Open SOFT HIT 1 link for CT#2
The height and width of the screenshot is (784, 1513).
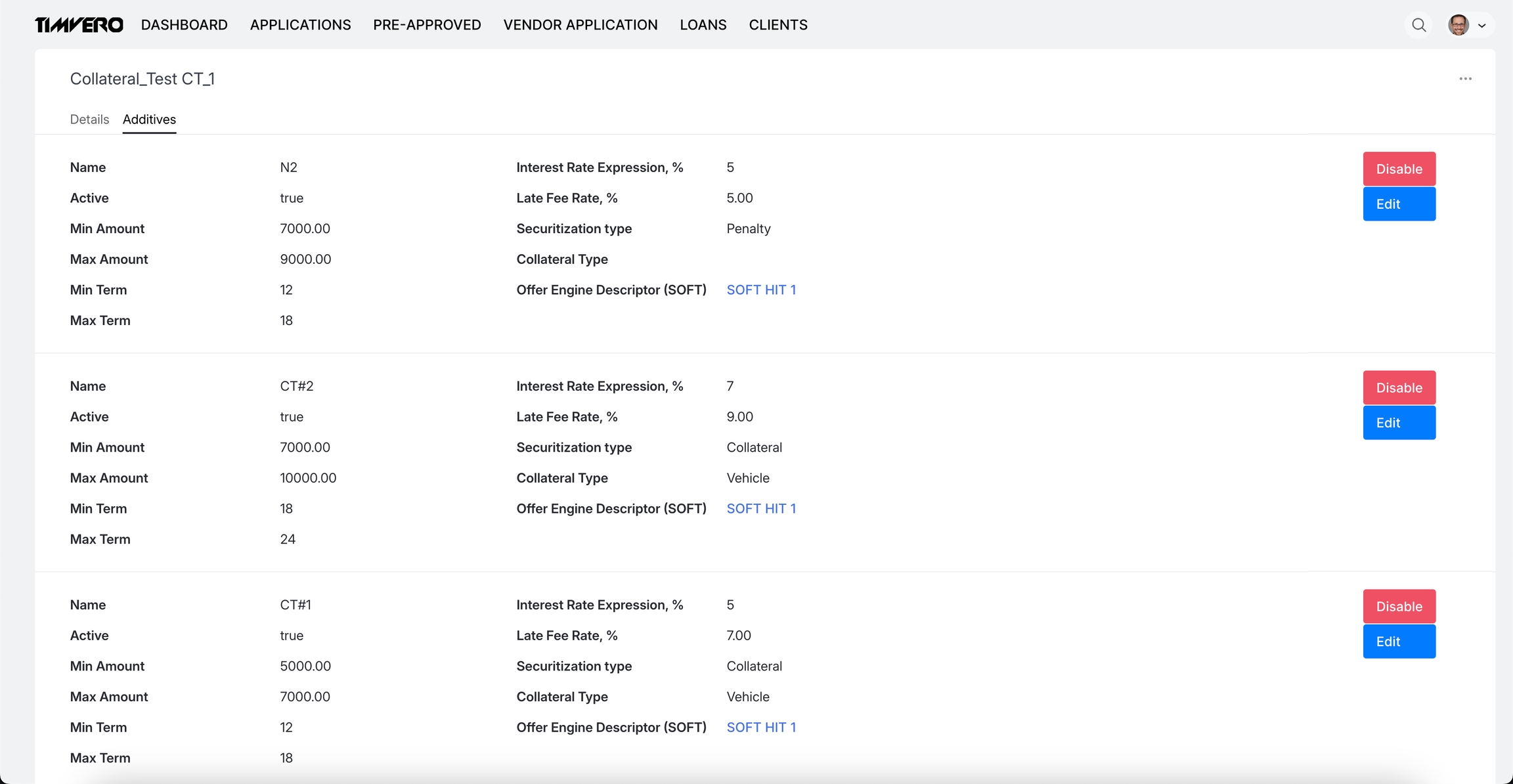760,508
